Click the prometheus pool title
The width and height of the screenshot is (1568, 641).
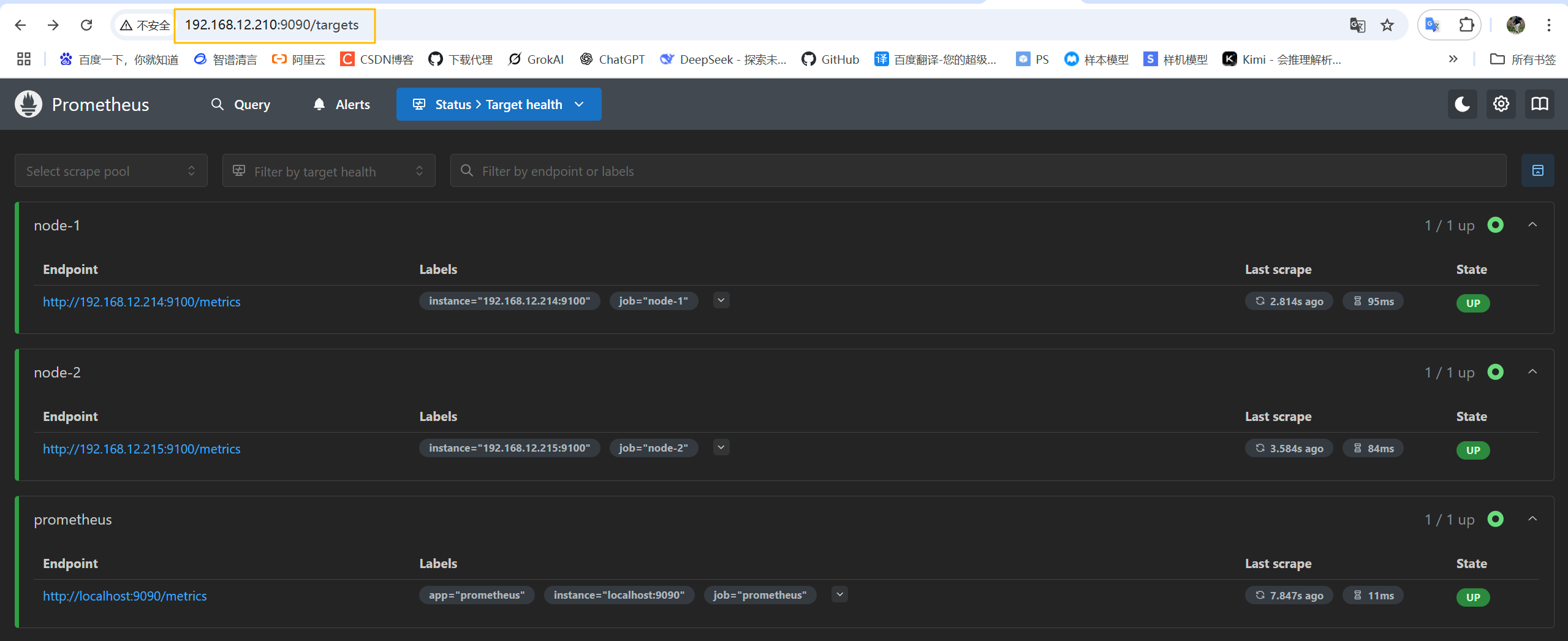[73, 520]
